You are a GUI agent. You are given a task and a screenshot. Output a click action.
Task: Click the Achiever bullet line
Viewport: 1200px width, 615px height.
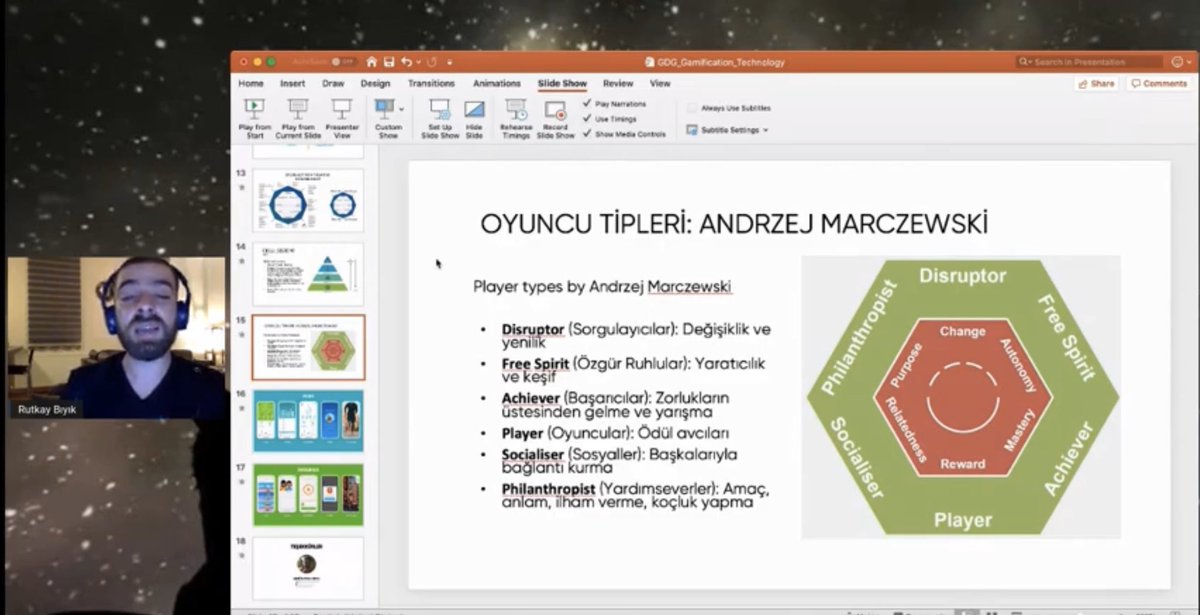(x=616, y=405)
